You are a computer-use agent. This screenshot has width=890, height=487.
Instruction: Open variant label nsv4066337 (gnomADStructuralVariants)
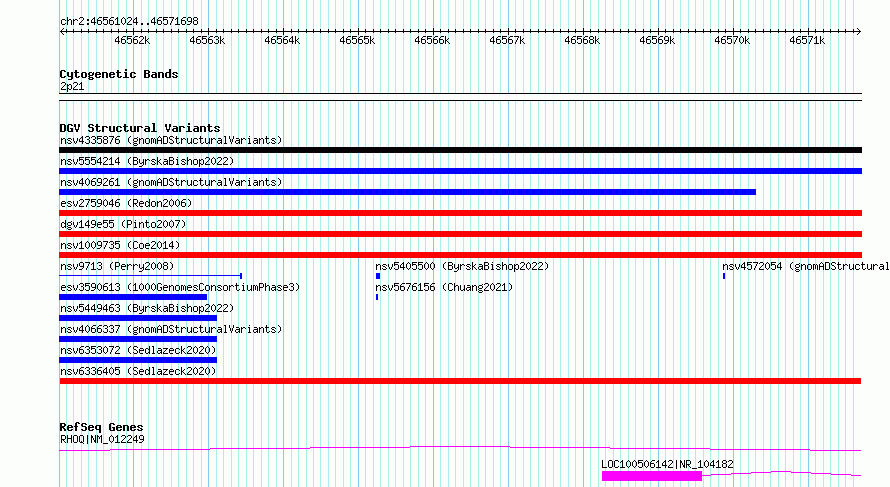click(x=171, y=329)
